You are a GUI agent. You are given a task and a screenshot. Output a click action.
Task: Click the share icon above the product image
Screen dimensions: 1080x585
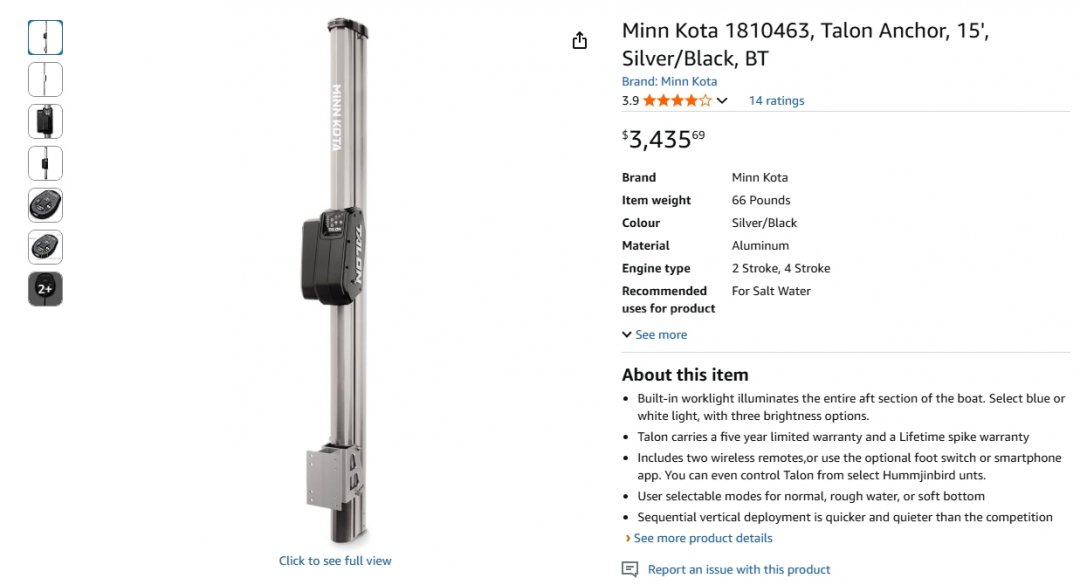click(579, 40)
